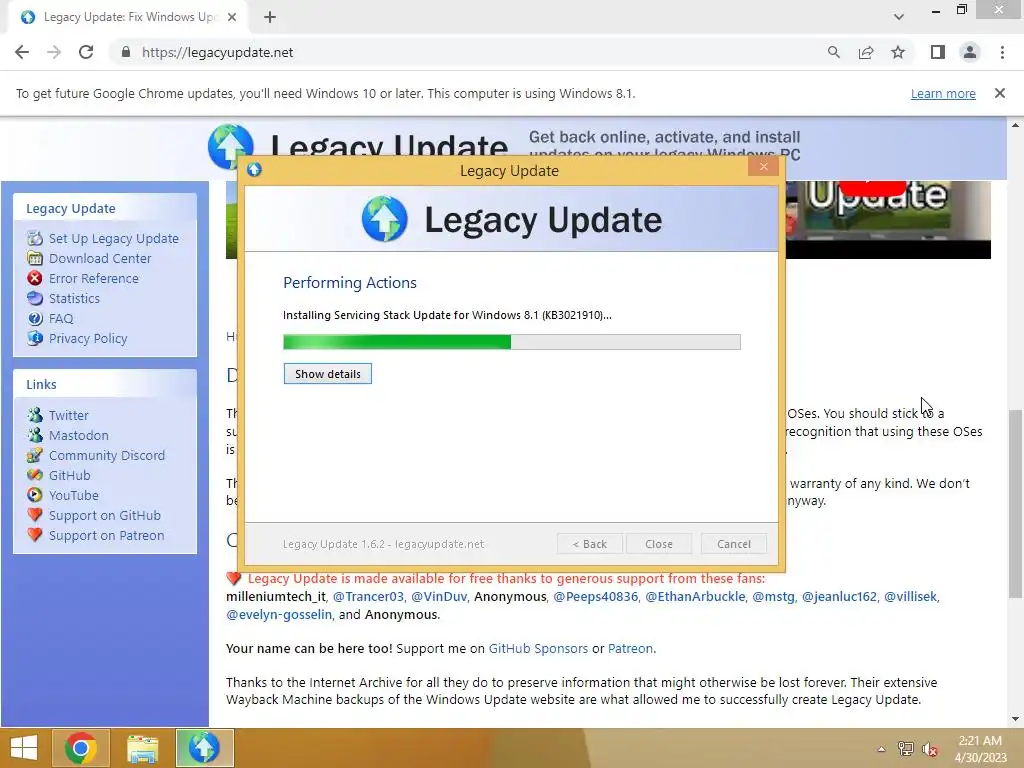Reload the page in Chrome

[x=86, y=52]
